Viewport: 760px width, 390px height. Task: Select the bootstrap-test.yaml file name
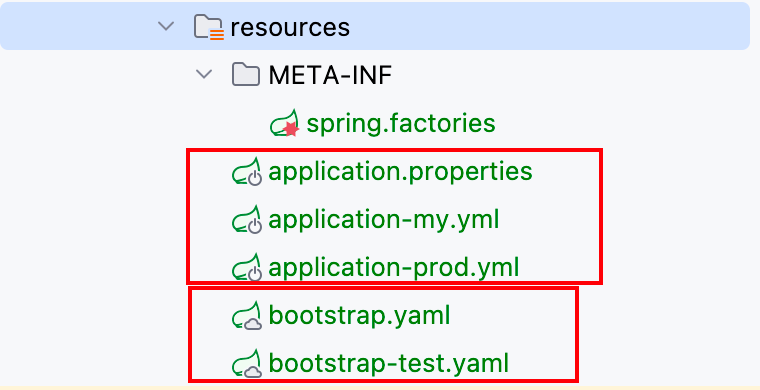(x=389, y=363)
